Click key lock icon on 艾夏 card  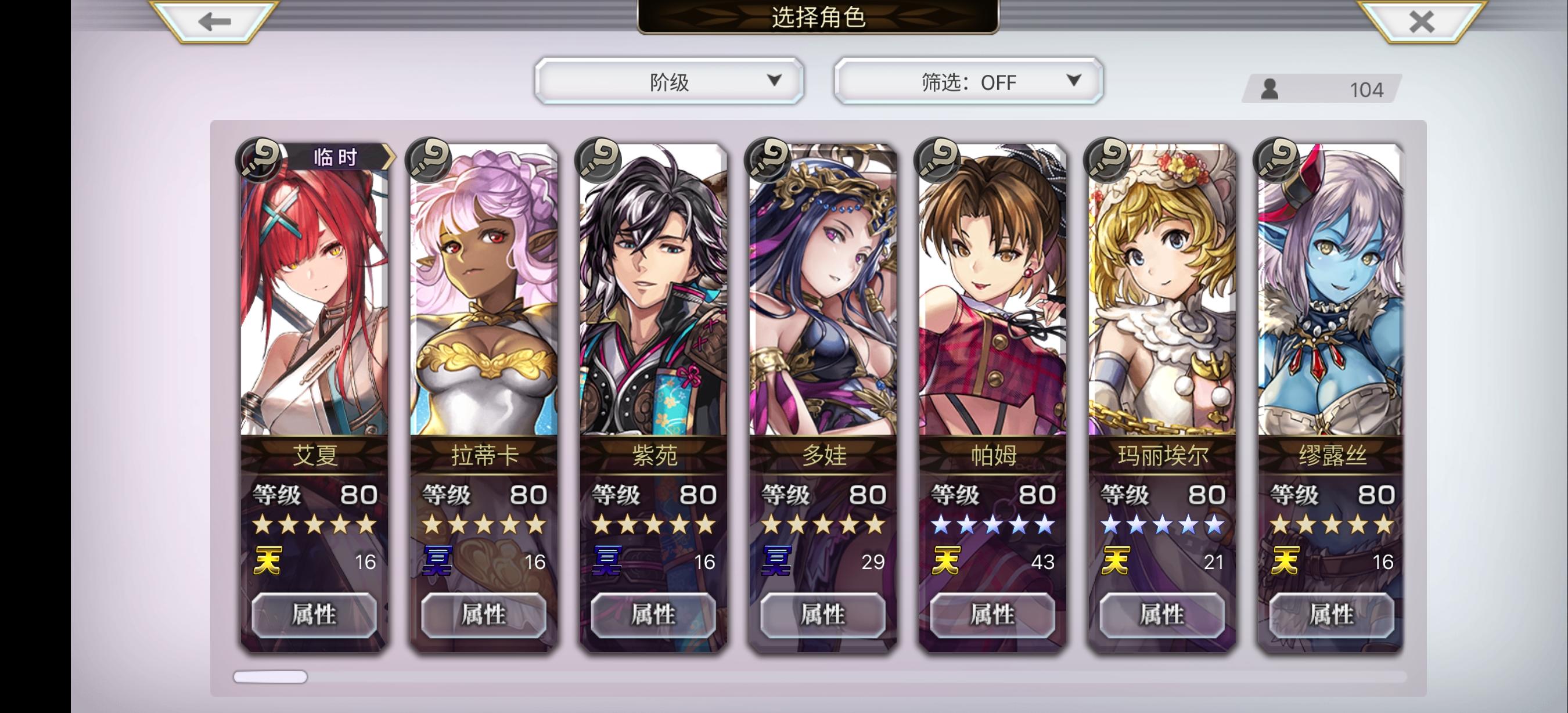click(x=260, y=160)
